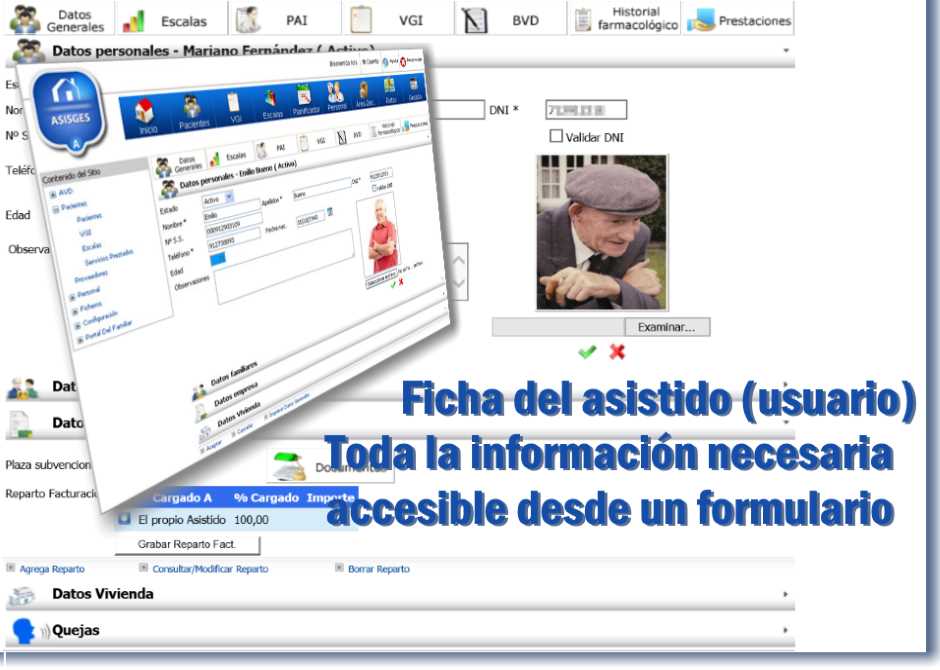
Task: Click red X under photo in tilted window
Action: 401,282
